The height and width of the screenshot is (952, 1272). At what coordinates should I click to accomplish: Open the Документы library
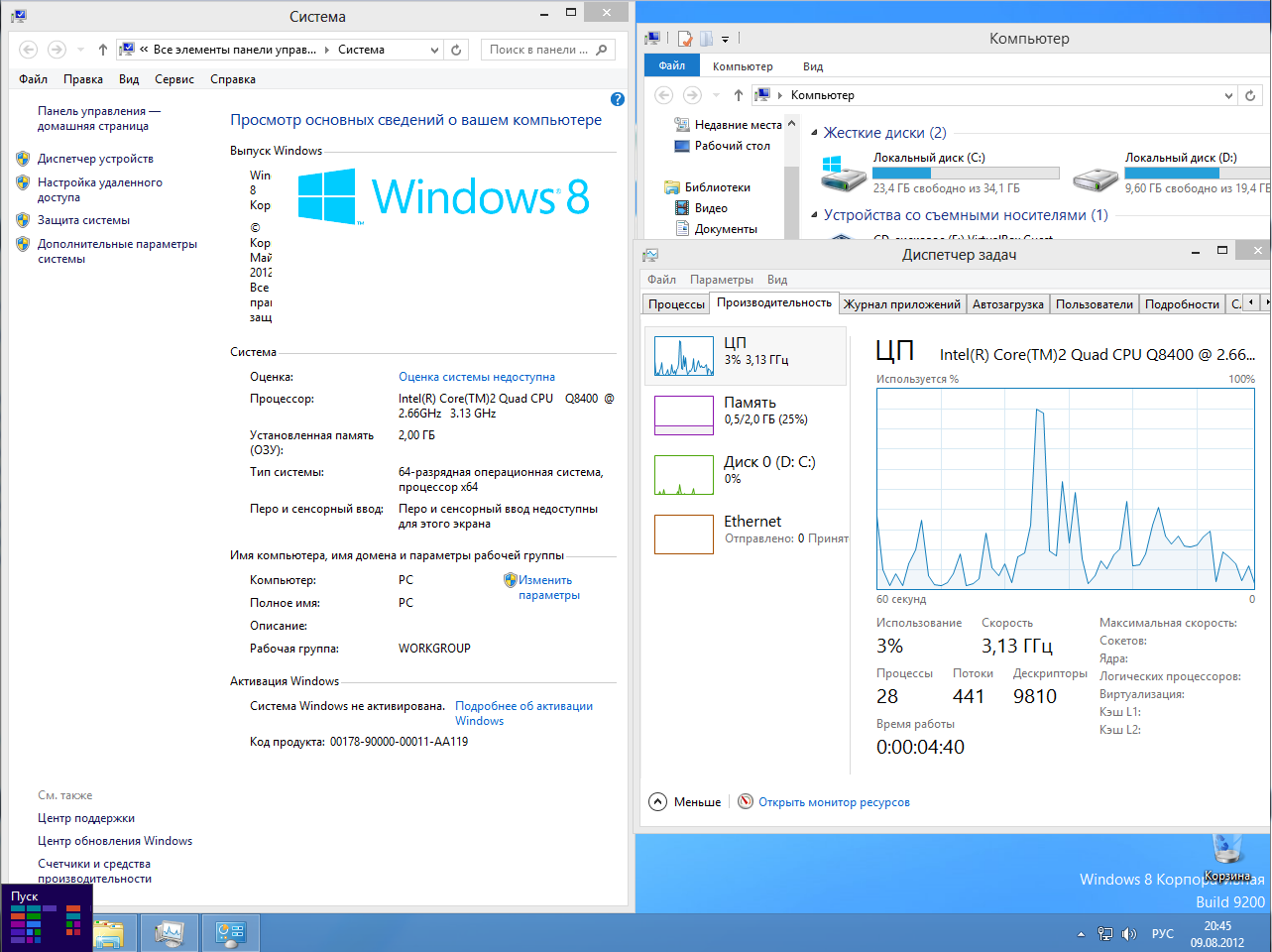[x=717, y=229]
